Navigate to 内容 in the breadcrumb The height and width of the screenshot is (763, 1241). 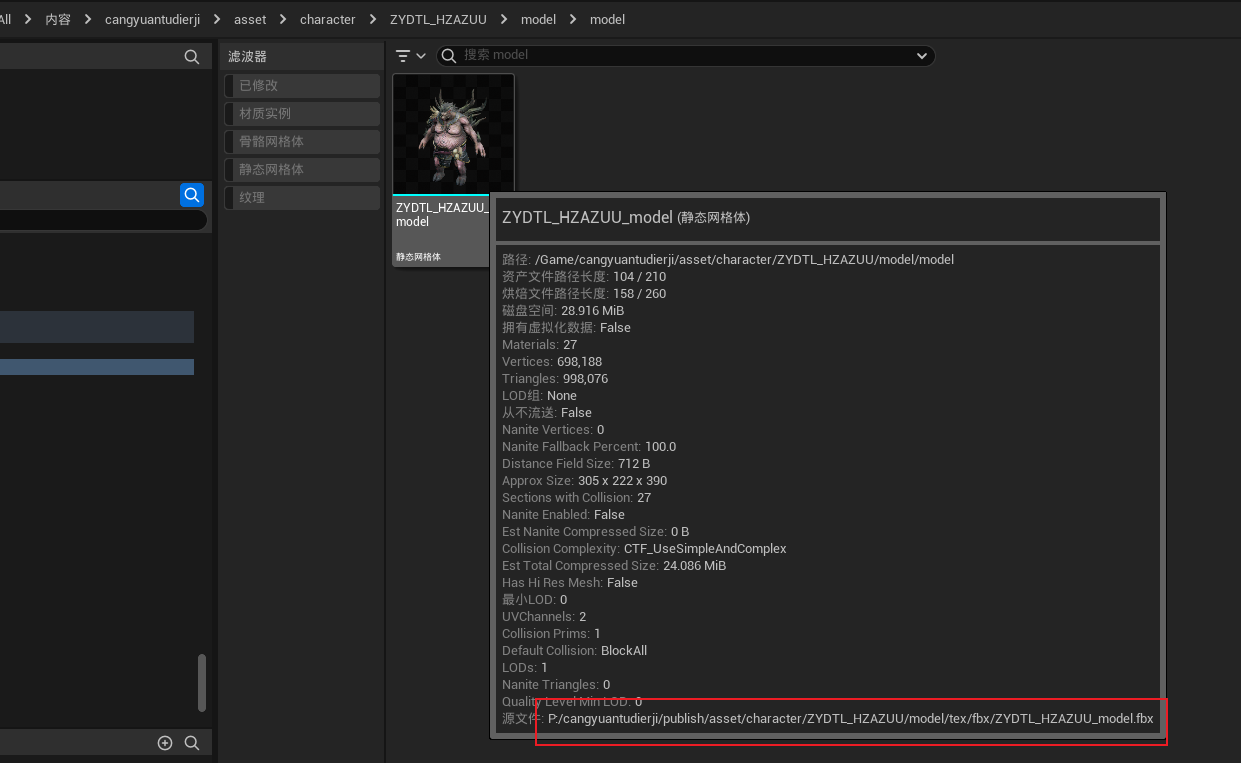tap(58, 19)
